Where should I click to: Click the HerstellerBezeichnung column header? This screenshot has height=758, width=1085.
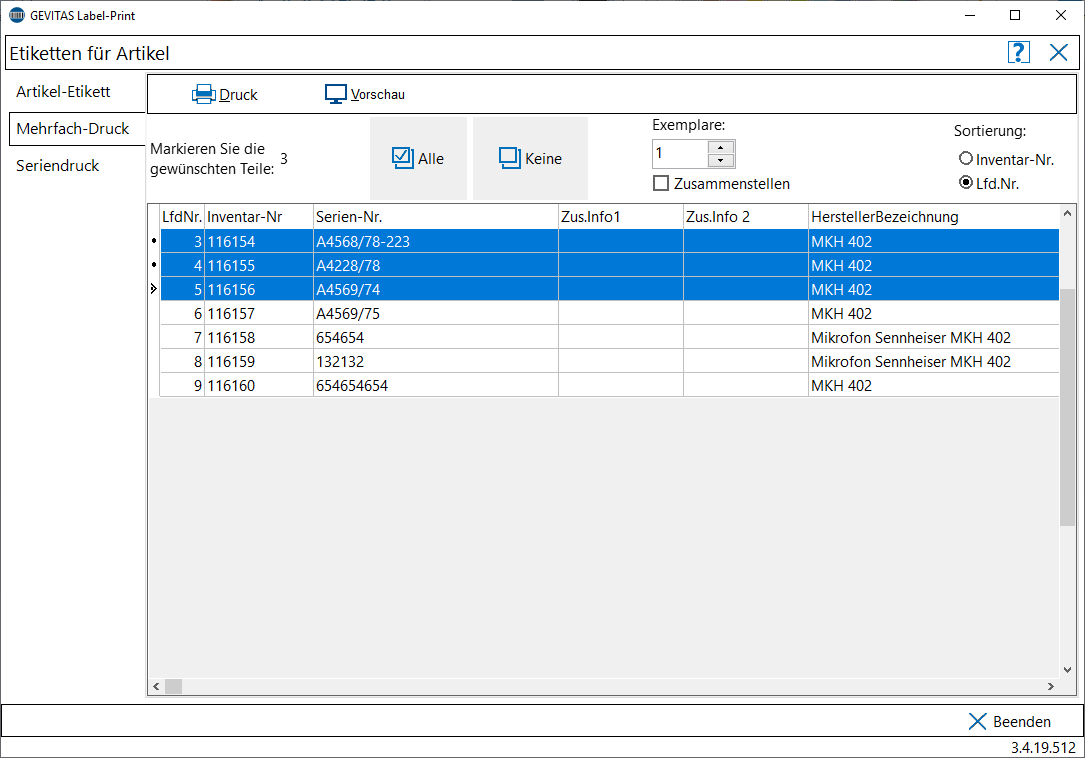933,217
